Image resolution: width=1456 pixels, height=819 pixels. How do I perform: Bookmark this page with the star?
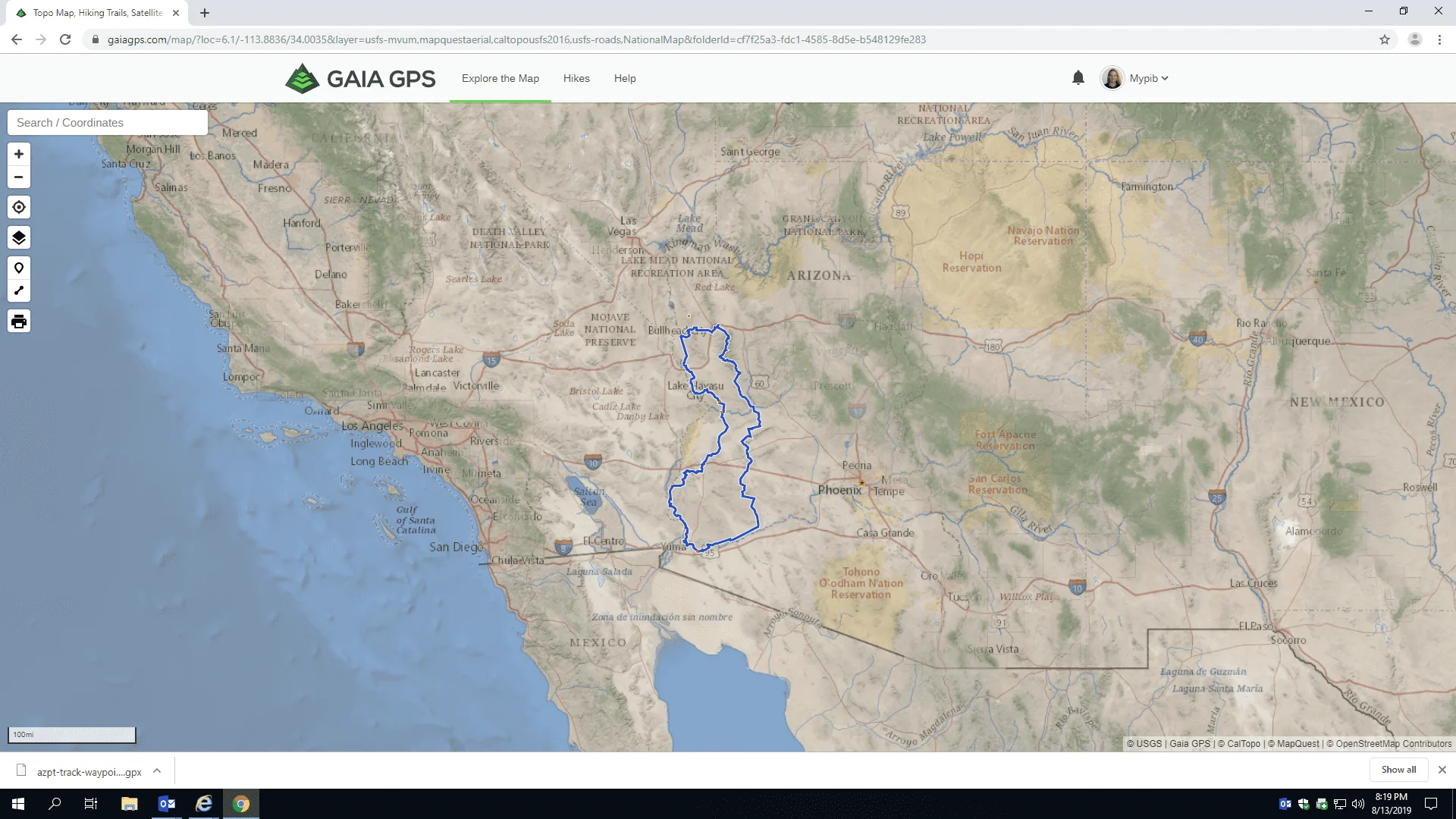(1385, 39)
